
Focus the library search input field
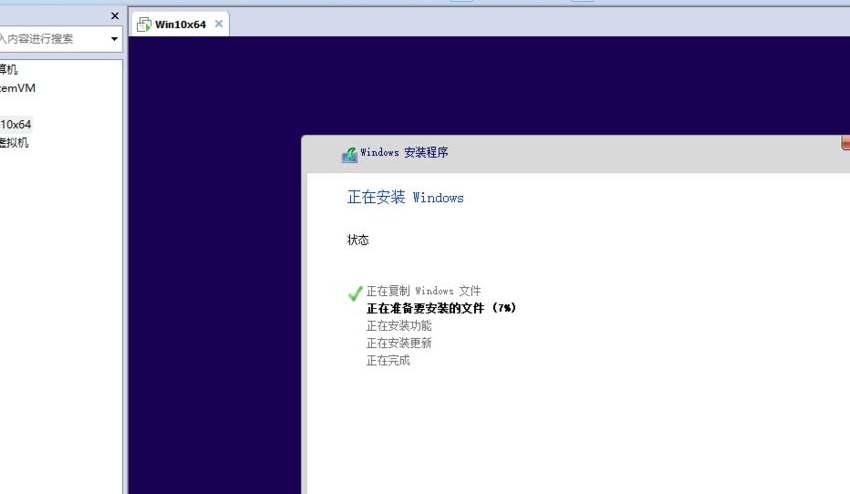[x=53, y=39]
